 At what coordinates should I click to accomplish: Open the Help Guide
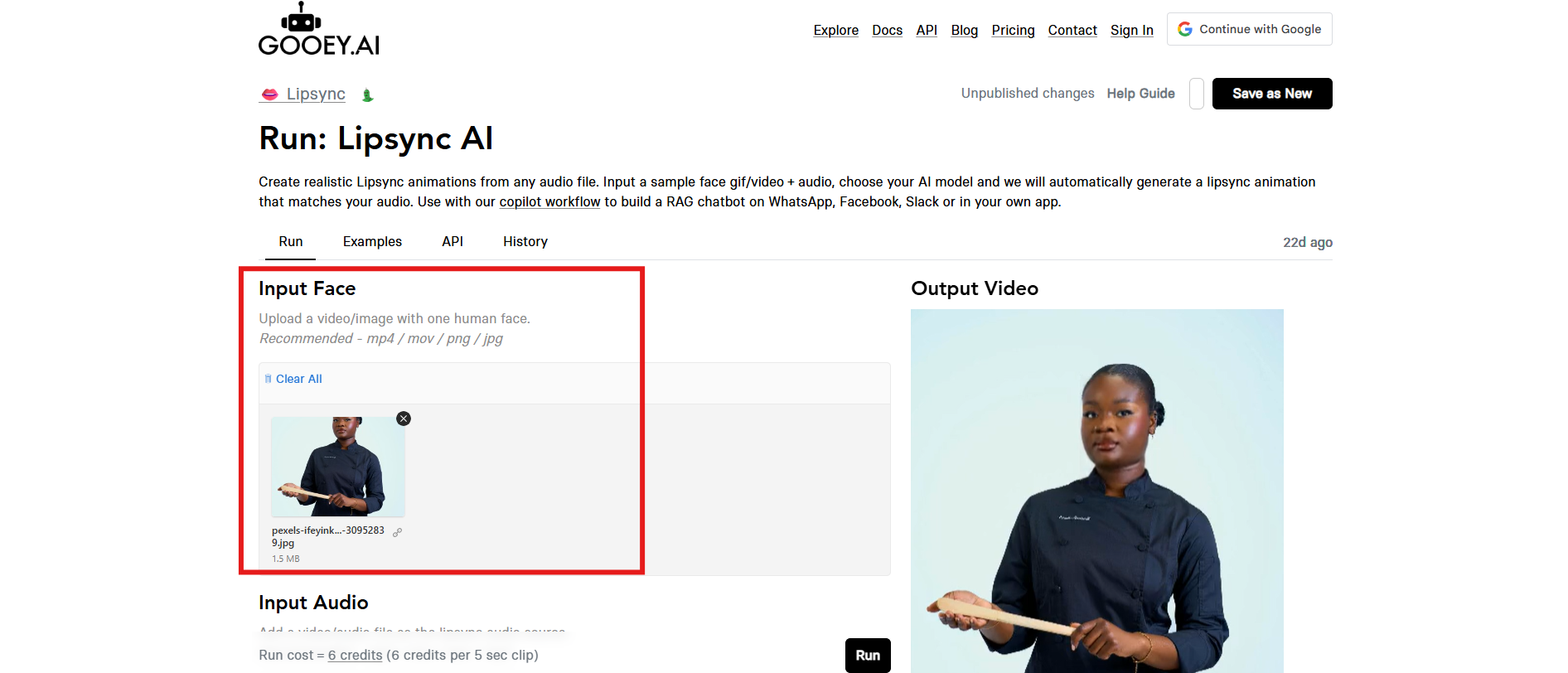[x=1140, y=94]
